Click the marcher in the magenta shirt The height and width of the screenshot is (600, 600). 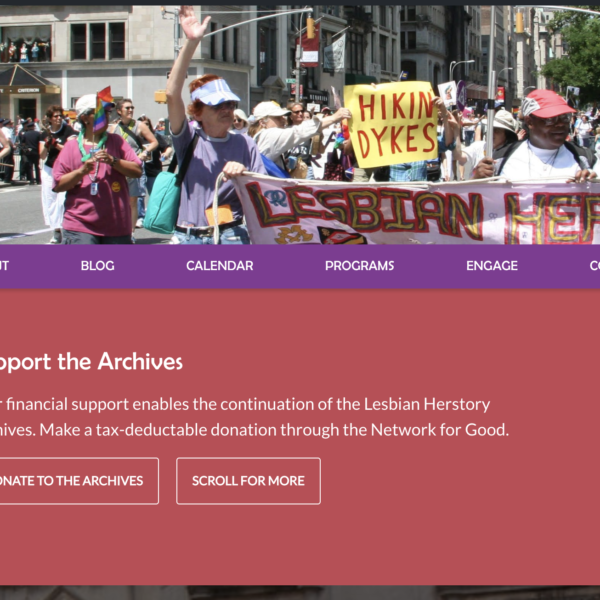(x=96, y=172)
